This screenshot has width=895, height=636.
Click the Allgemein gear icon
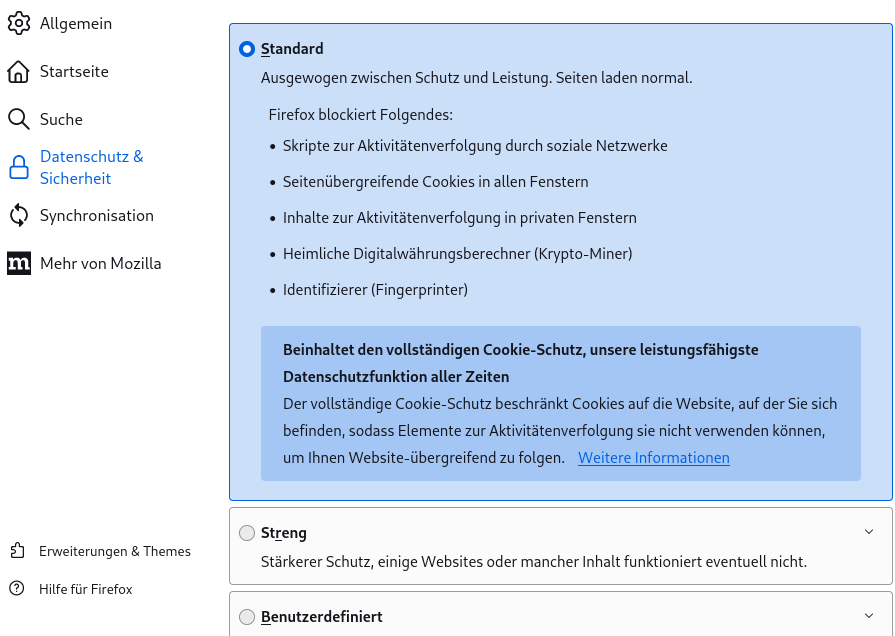(18, 23)
